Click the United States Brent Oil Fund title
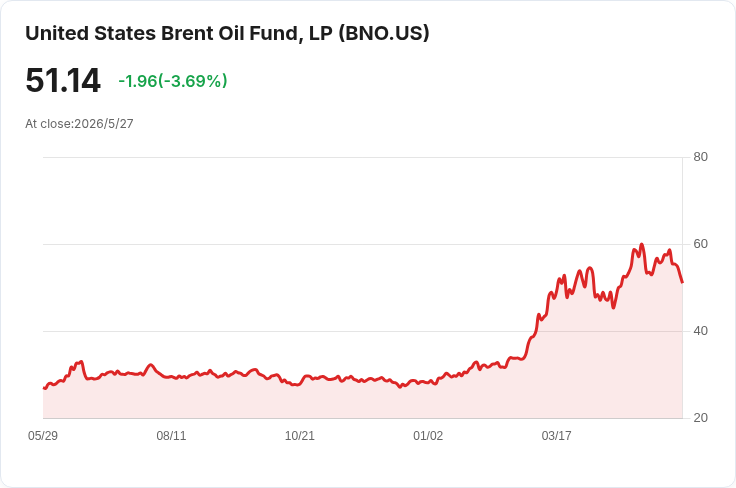The image size is (736, 488). 227,33
